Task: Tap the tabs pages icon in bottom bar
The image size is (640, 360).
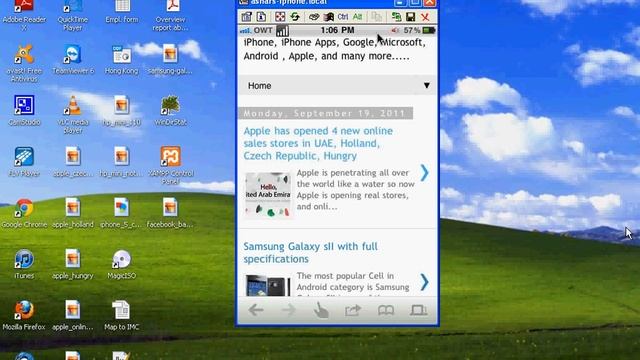Action: 418,311
